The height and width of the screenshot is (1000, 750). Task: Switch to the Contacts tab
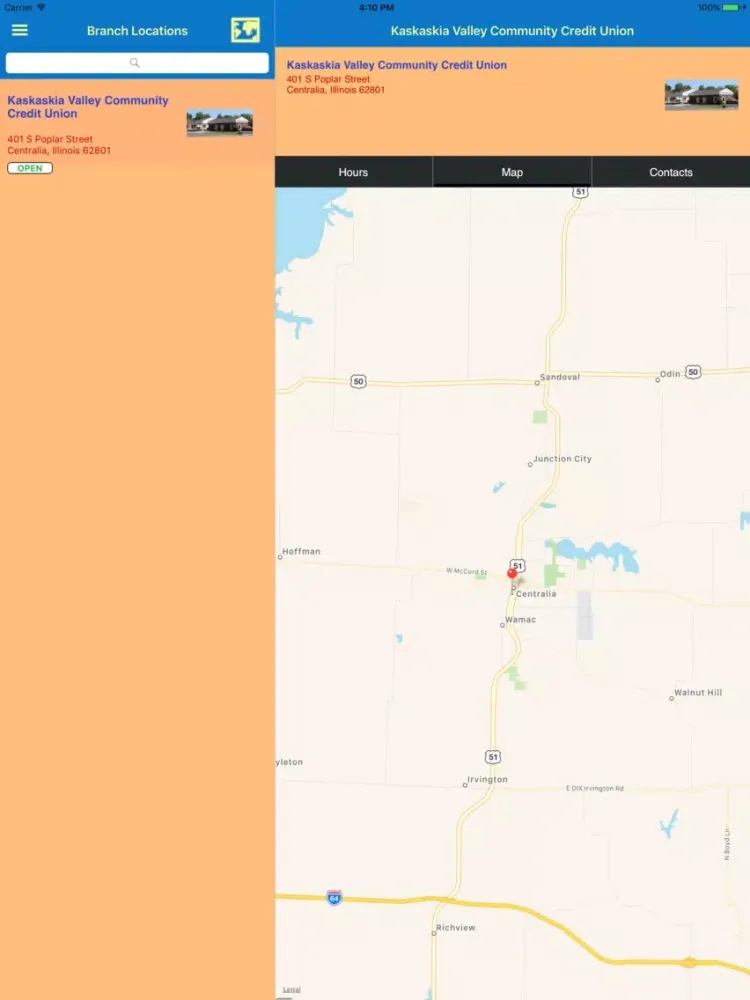pyautogui.click(x=671, y=172)
